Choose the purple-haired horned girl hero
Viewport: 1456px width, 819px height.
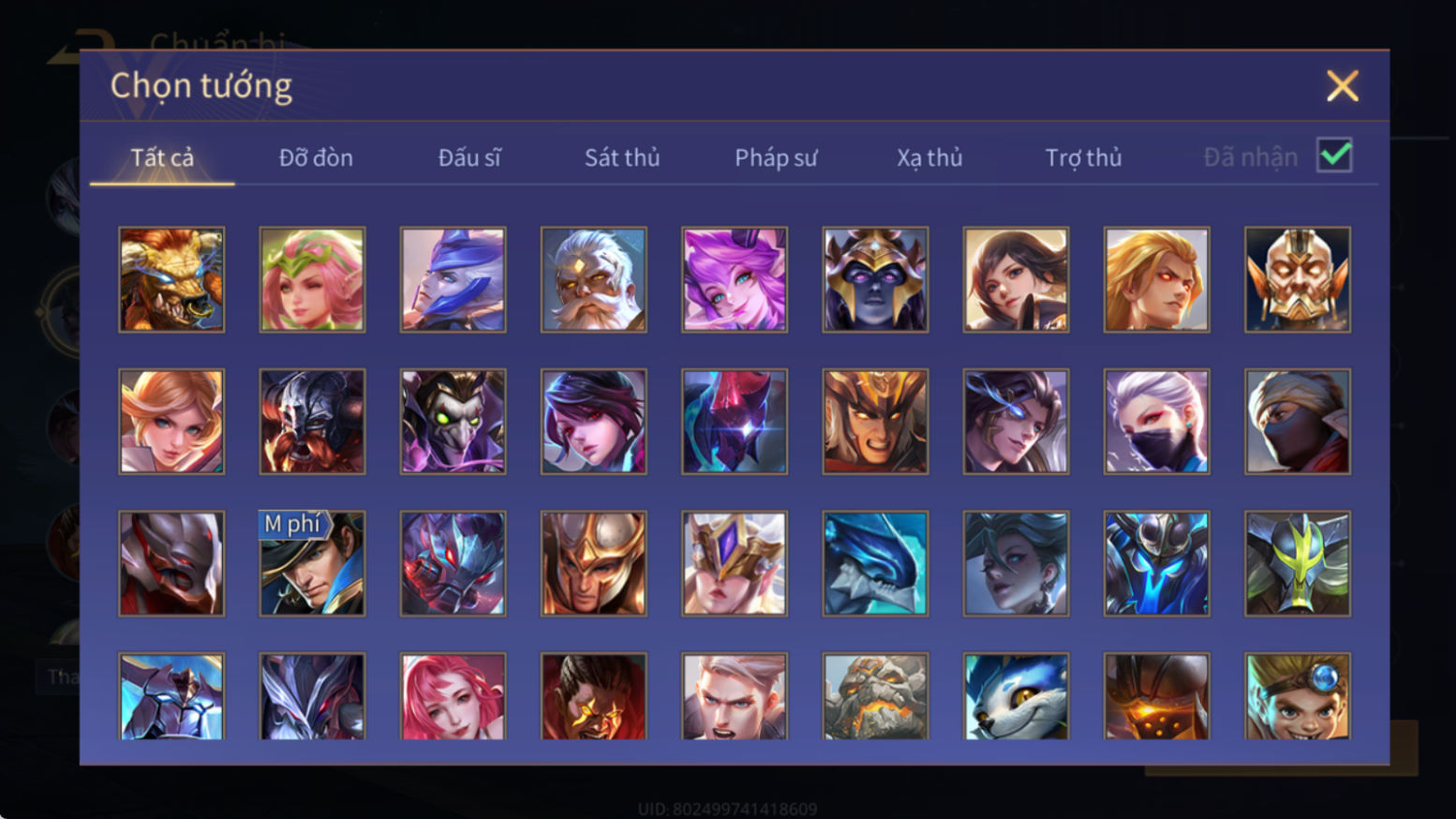735,279
